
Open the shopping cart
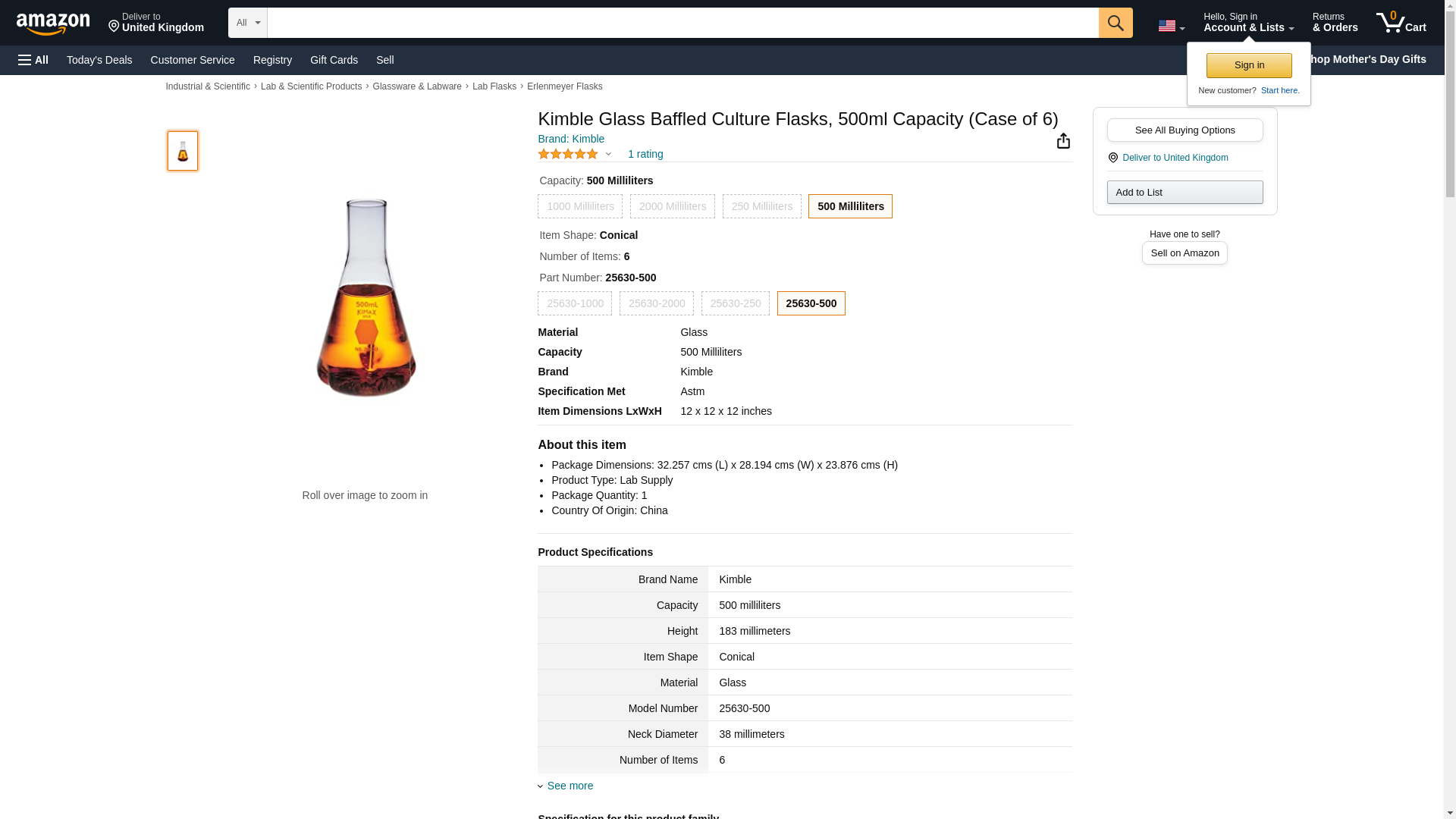(1401, 23)
